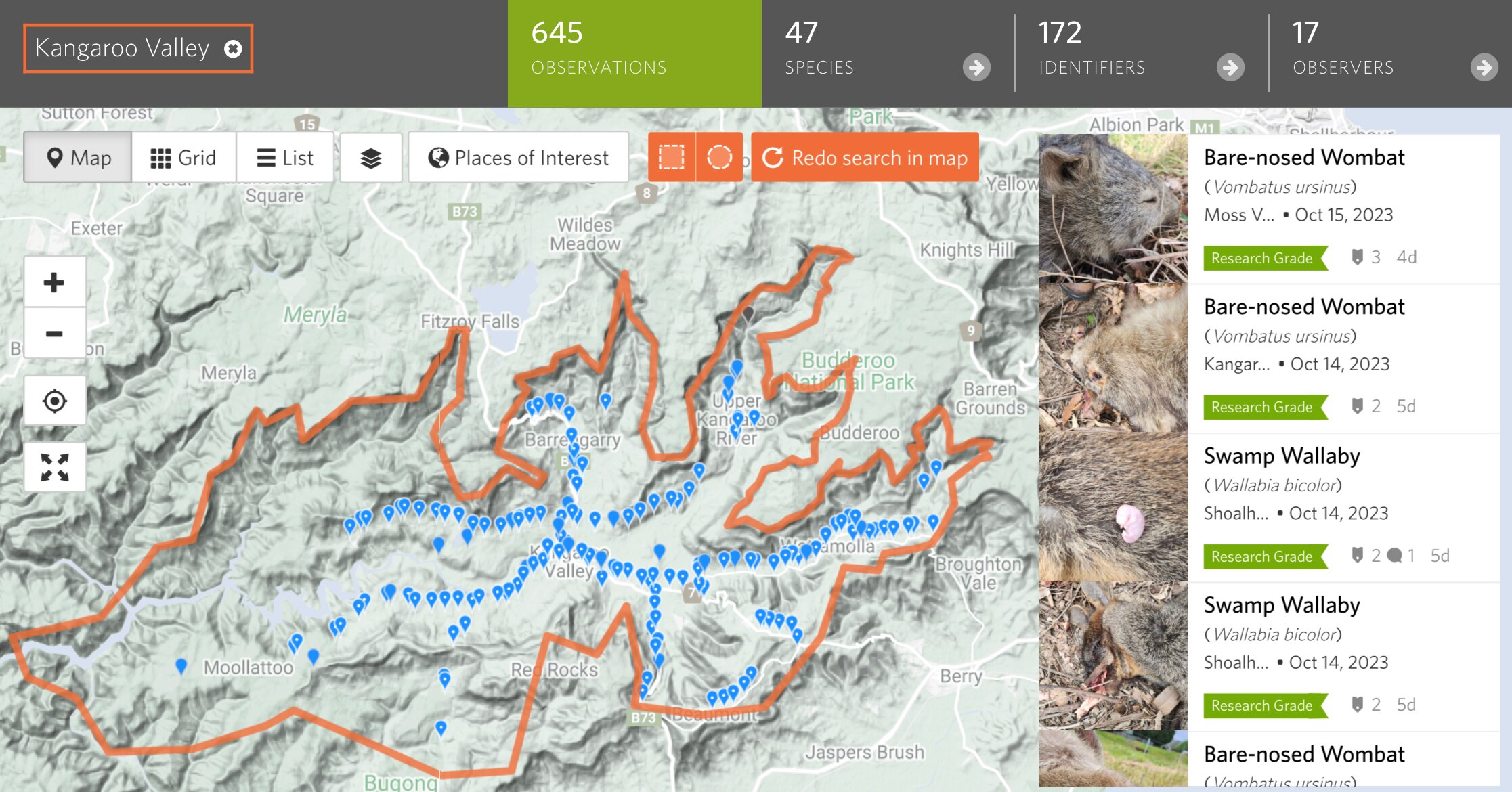The height and width of the screenshot is (792, 1512).
Task: Switch to Grid view
Action: pyautogui.click(x=183, y=158)
